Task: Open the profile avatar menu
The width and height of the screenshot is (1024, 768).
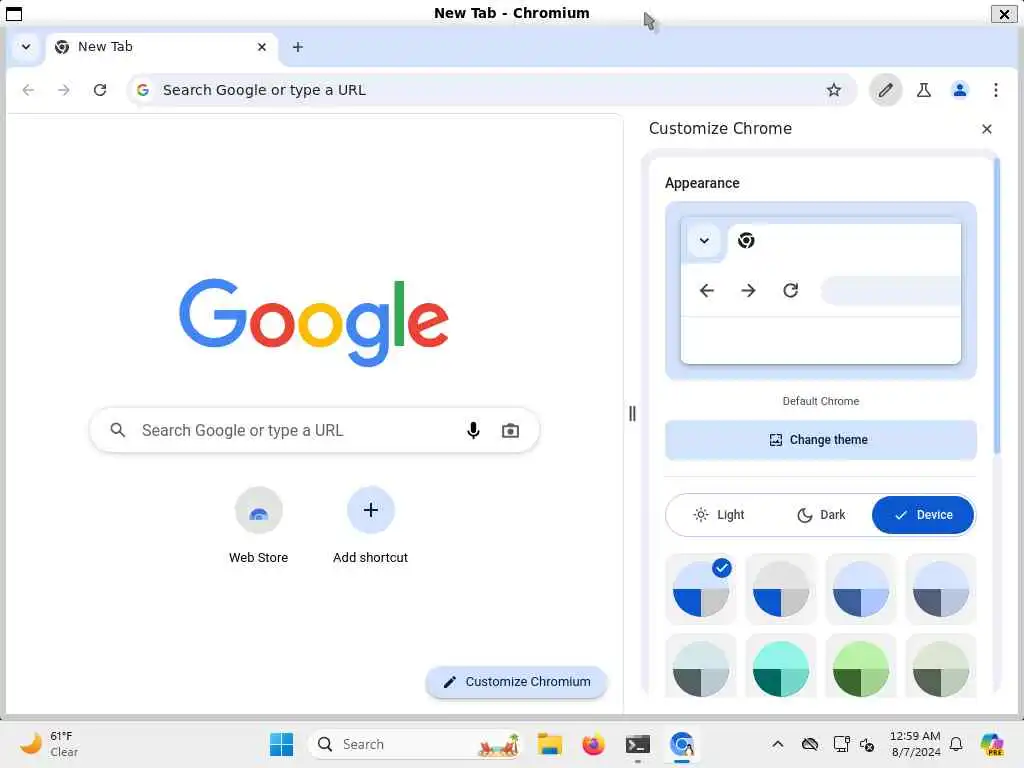Action: [x=959, y=90]
